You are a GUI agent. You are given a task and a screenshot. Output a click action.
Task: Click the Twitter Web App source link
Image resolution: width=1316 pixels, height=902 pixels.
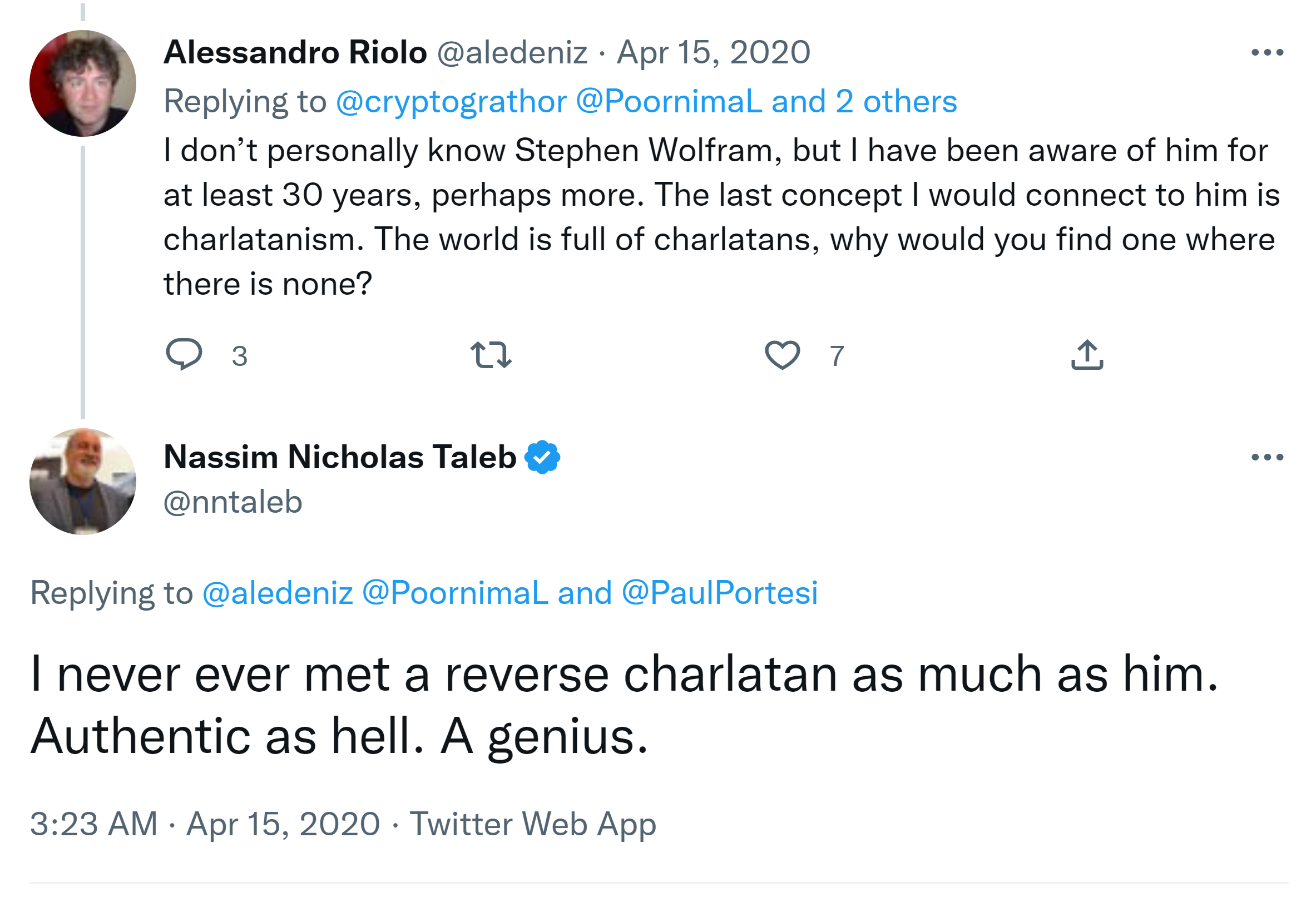(x=533, y=824)
